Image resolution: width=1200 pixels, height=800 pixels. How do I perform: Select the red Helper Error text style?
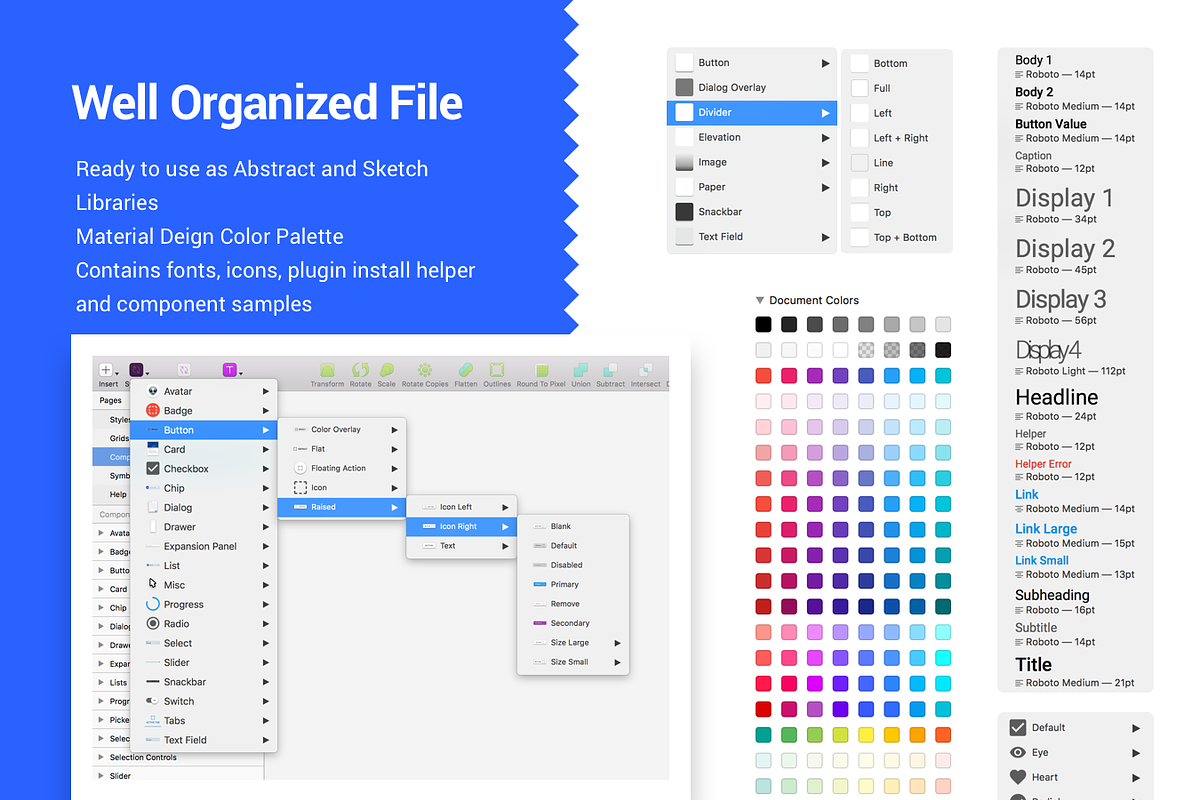(1043, 464)
